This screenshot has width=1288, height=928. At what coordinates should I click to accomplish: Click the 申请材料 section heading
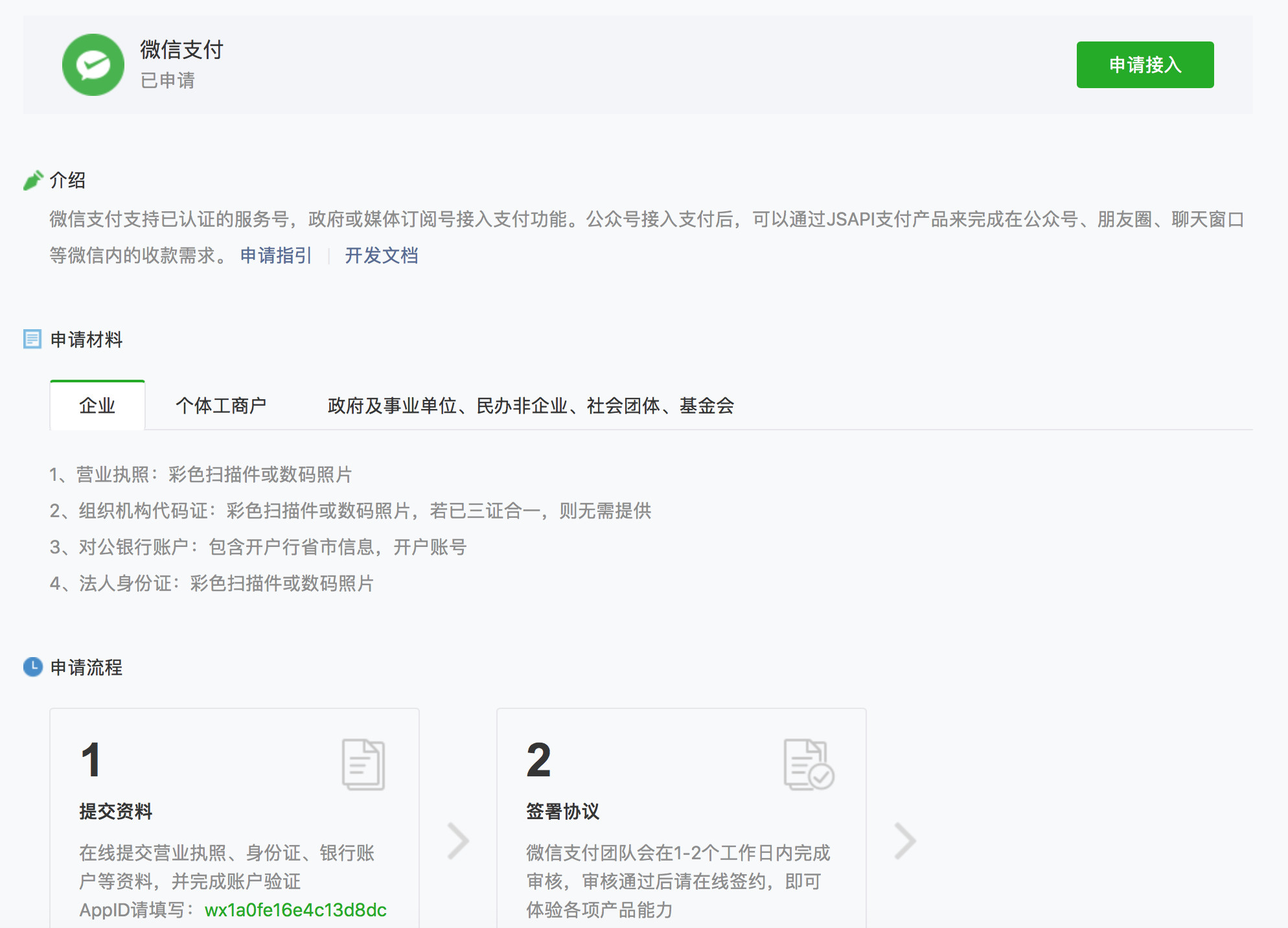pos(86,340)
